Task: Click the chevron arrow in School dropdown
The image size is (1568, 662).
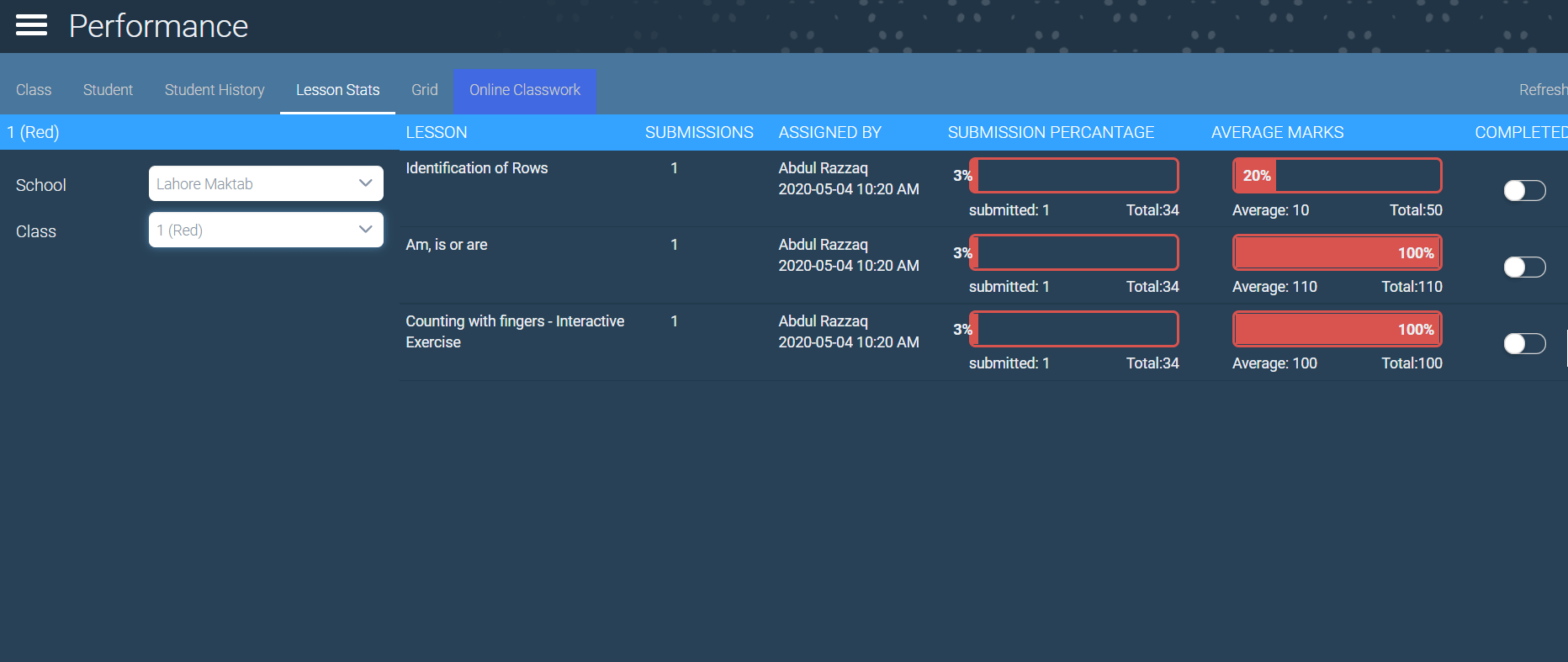Action: (x=365, y=183)
